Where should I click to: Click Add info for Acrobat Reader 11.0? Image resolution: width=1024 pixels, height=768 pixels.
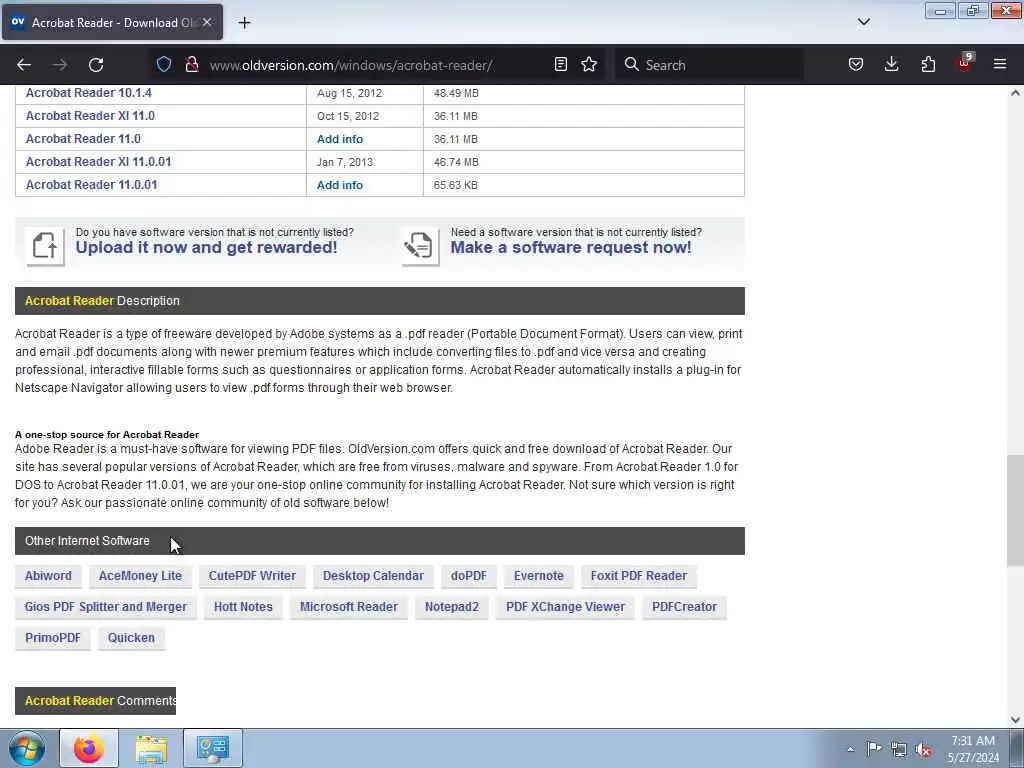click(340, 139)
